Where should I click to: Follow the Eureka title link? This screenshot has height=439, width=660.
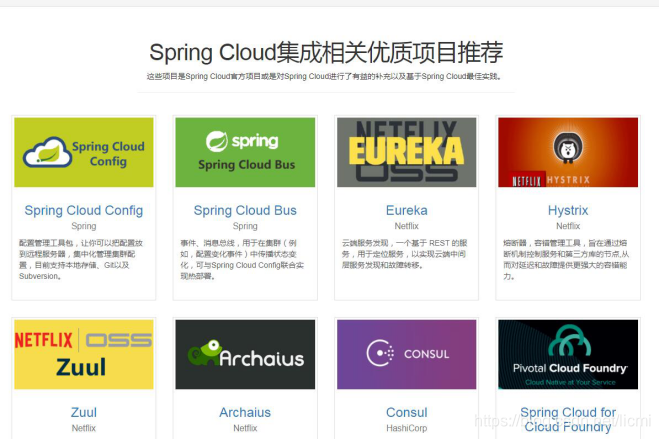(x=407, y=210)
